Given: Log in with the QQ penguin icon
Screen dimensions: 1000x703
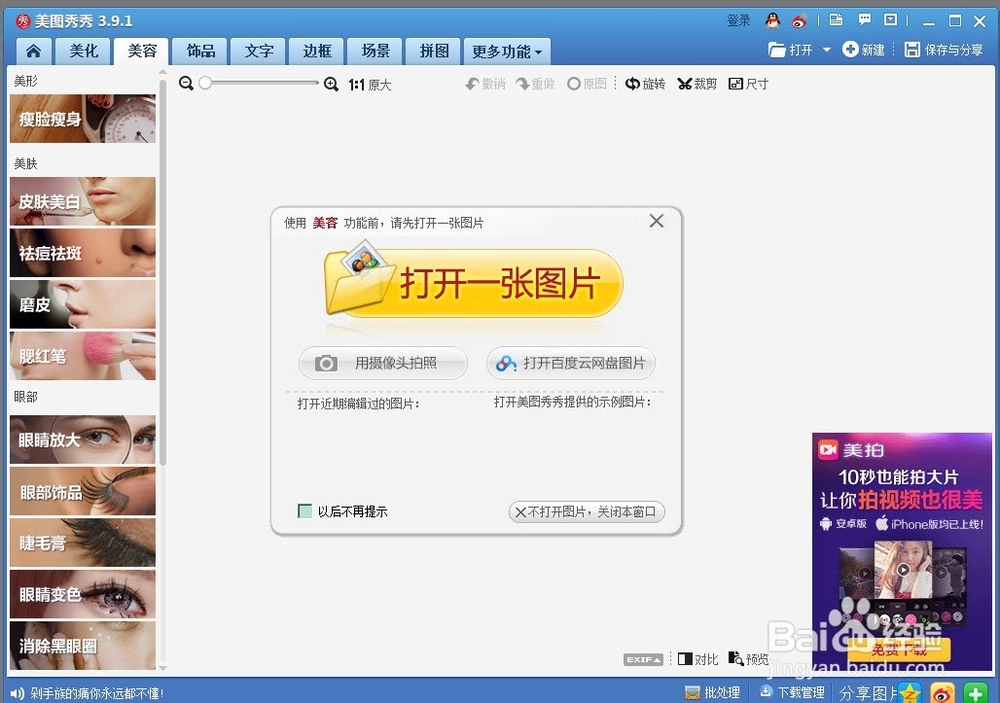Looking at the screenshot, I should tap(772, 21).
